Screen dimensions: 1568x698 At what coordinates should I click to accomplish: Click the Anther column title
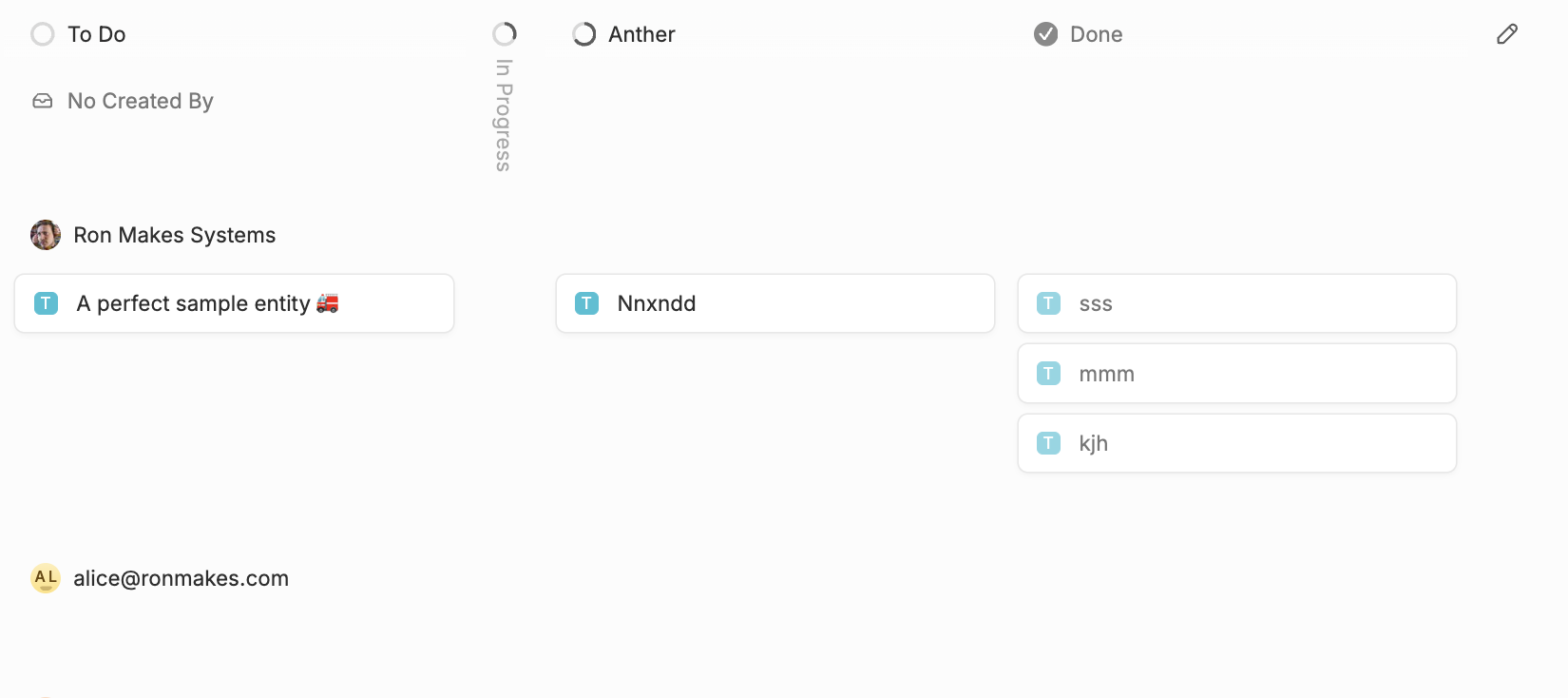[x=641, y=34]
